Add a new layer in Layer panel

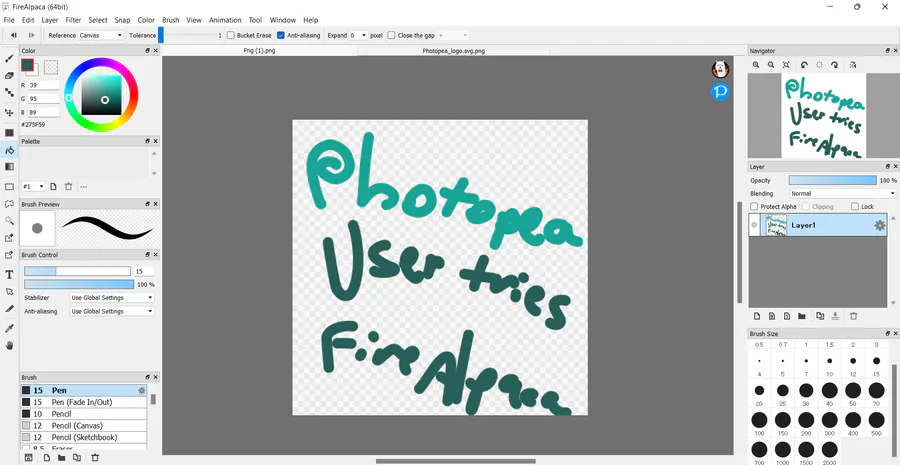[x=757, y=316]
